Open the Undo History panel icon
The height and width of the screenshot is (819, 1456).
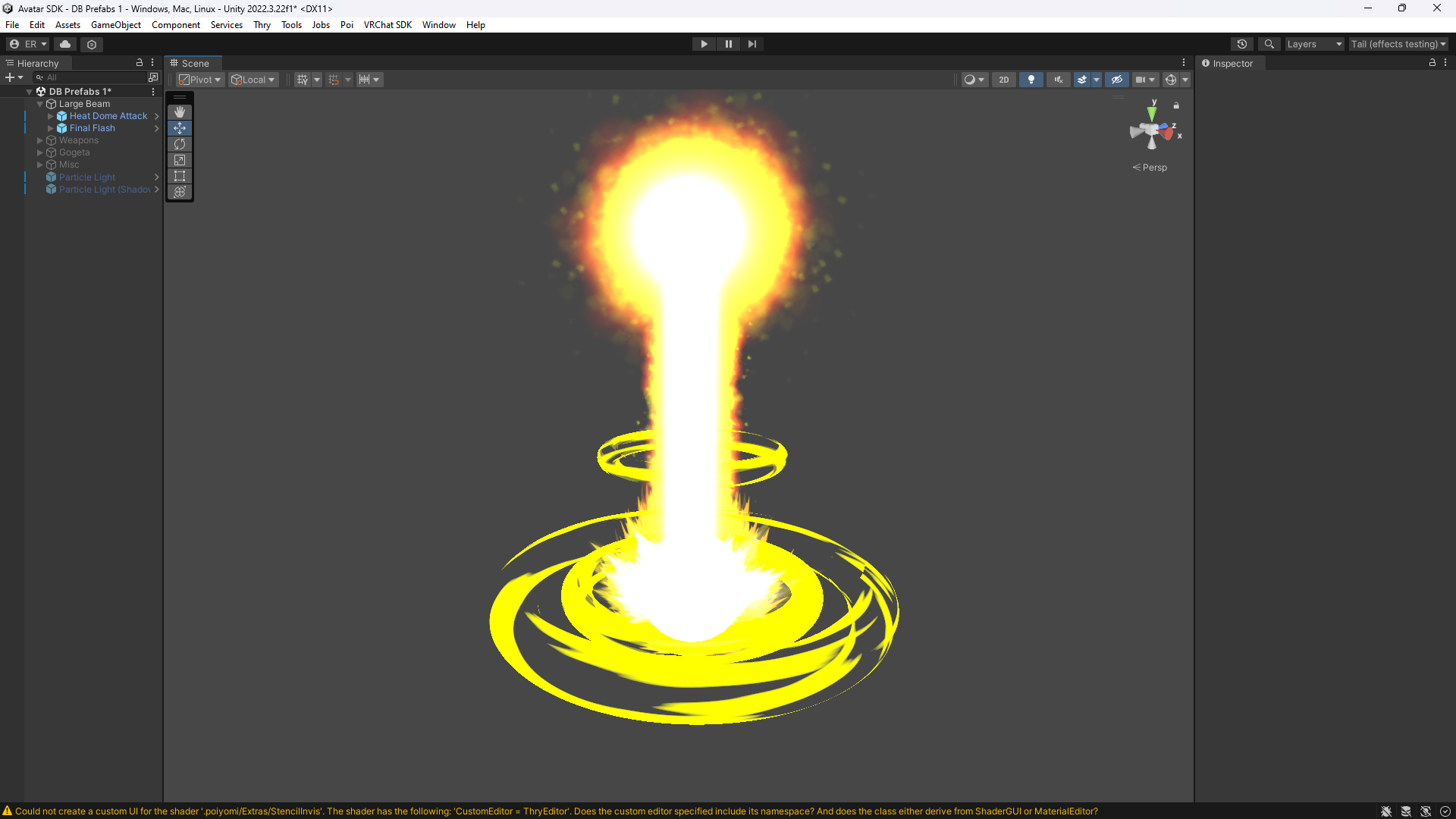(x=1242, y=44)
